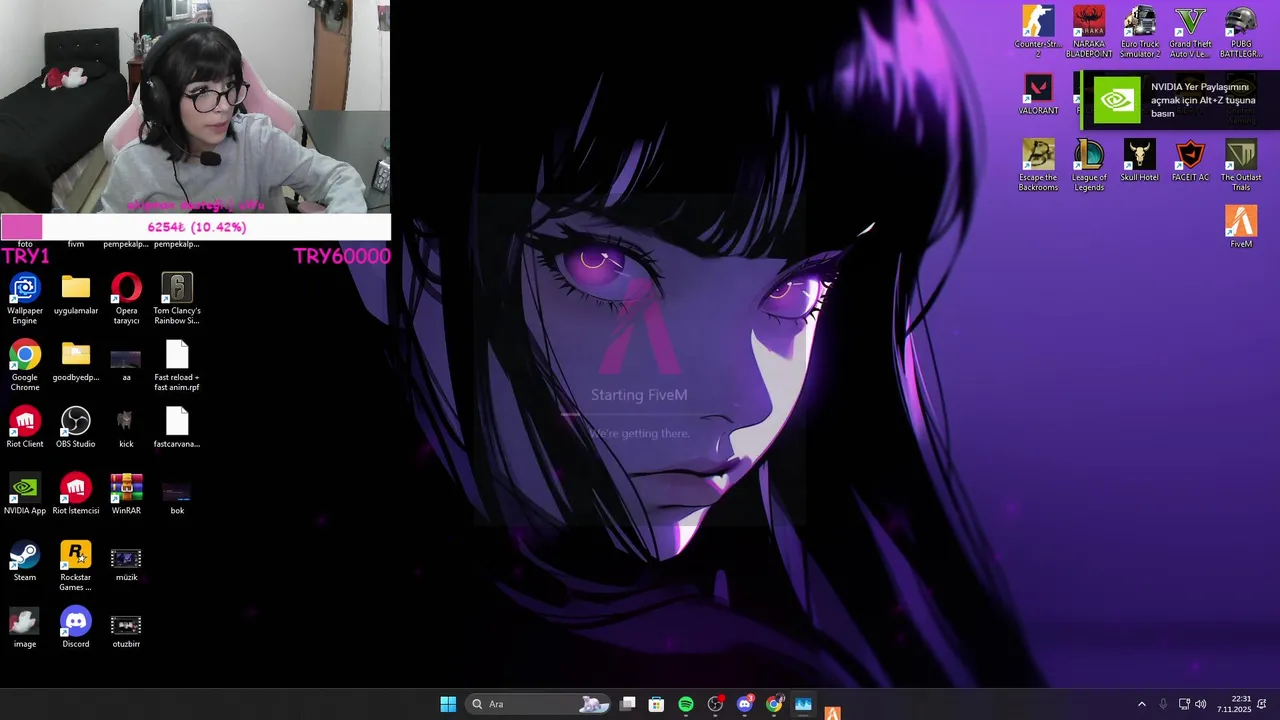1280x720 pixels.
Task: Open Wallpaper Engine desktop shortcut
Action: 25,299
